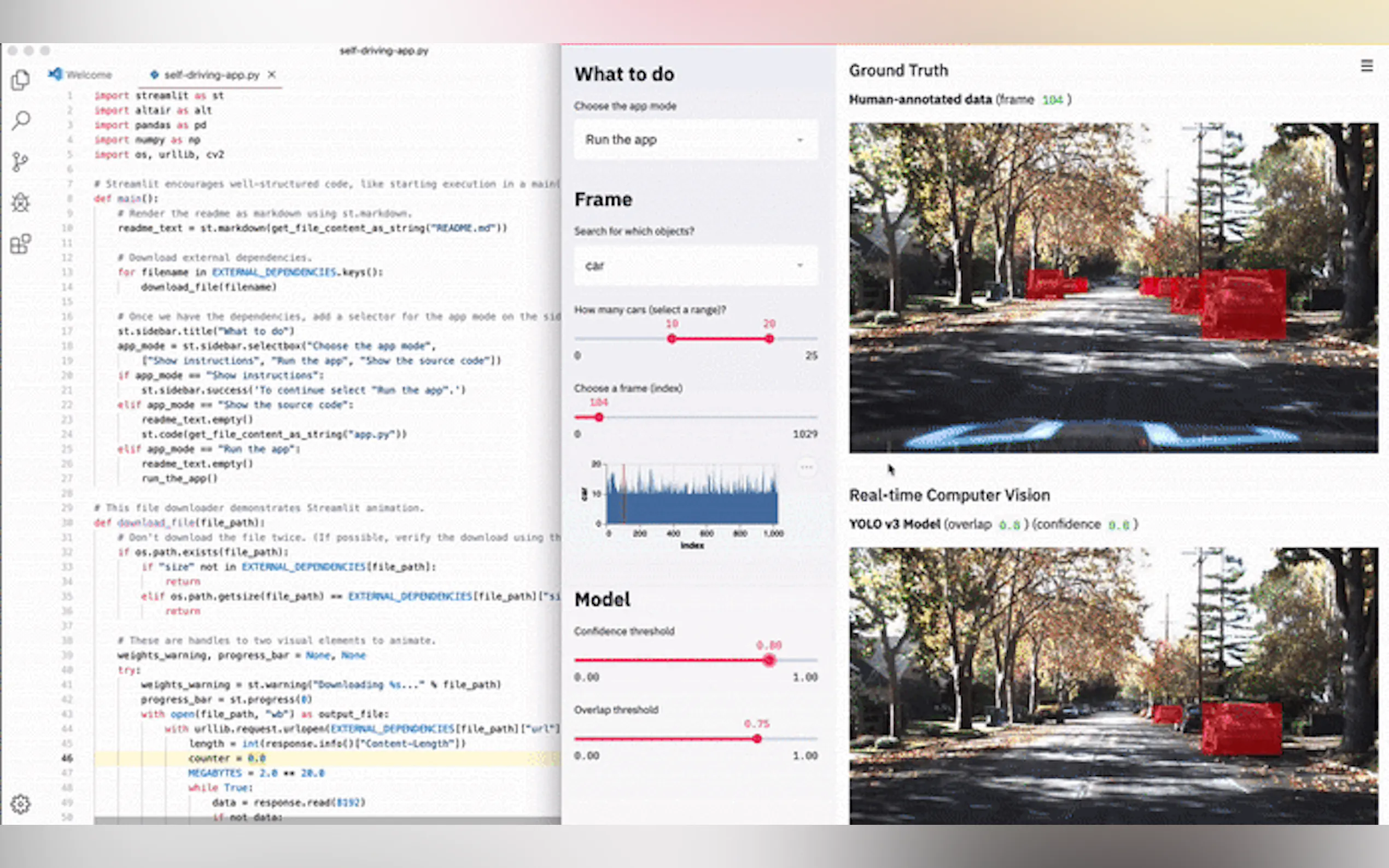Image resolution: width=1389 pixels, height=868 pixels.
Task: Open the Manage gear icon at bottom
Action: (x=21, y=804)
